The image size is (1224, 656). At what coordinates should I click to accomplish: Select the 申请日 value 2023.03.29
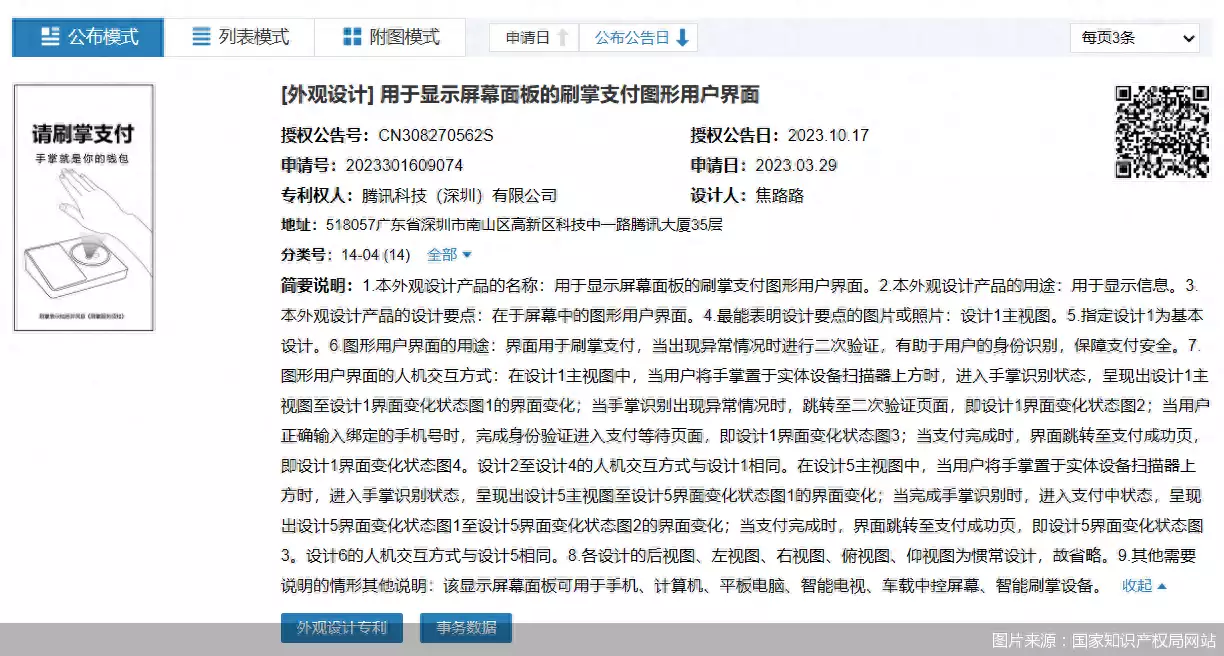coord(796,165)
